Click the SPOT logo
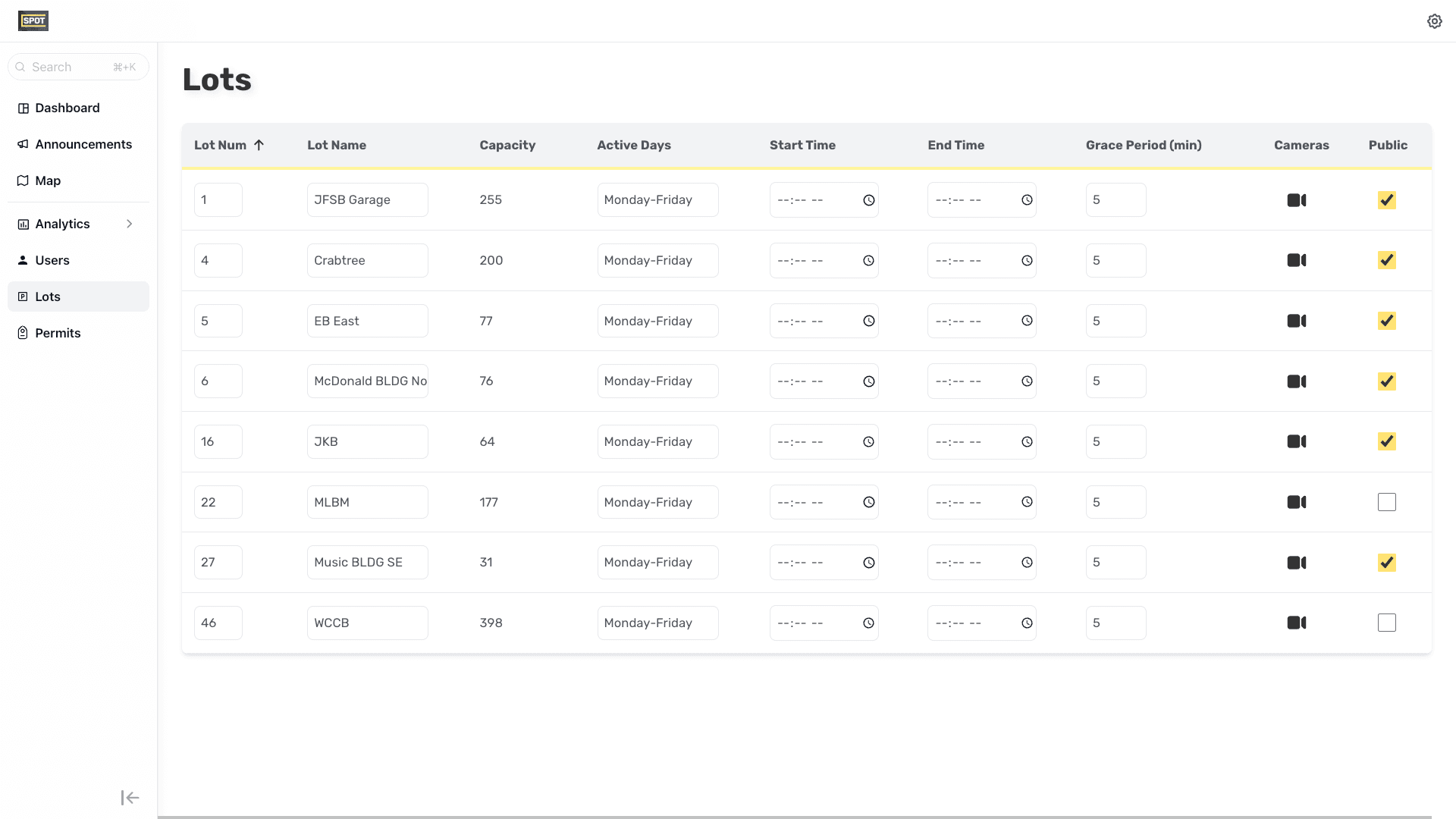This screenshot has height=819, width=1456. pos(33,20)
